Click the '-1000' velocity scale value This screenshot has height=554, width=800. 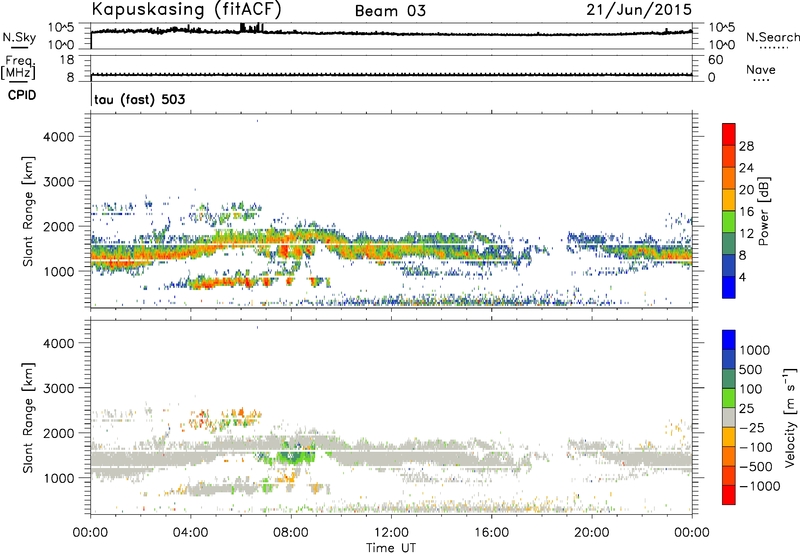point(759,486)
